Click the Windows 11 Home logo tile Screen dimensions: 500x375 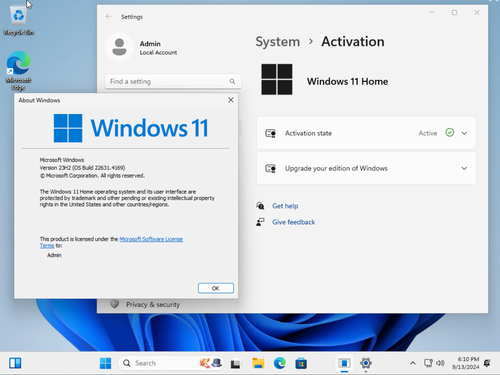[277, 79]
